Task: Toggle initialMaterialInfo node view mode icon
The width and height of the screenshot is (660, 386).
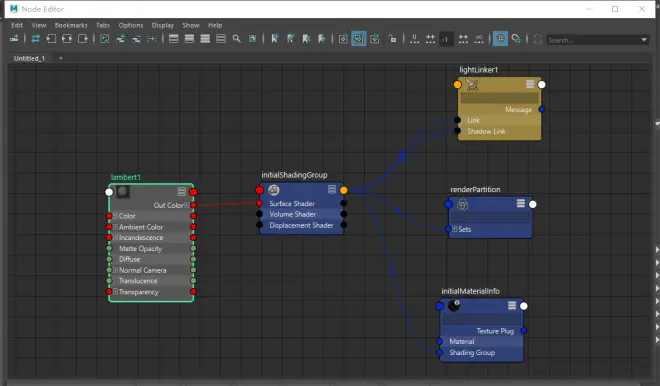Action: 512,306
